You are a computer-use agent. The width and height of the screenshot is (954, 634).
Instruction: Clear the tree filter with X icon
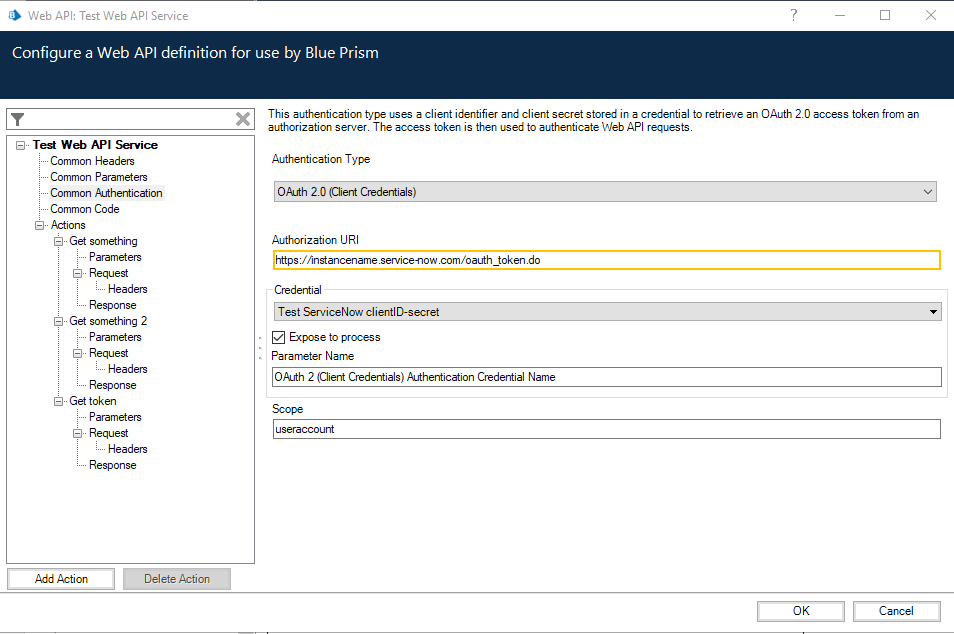click(243, 119)
